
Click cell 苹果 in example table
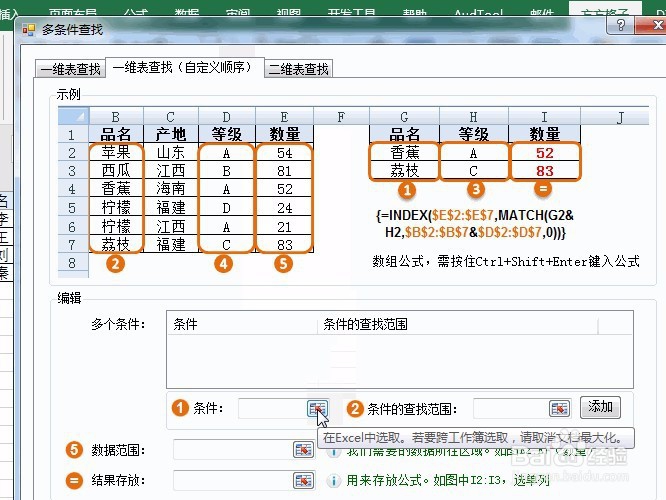116,153
